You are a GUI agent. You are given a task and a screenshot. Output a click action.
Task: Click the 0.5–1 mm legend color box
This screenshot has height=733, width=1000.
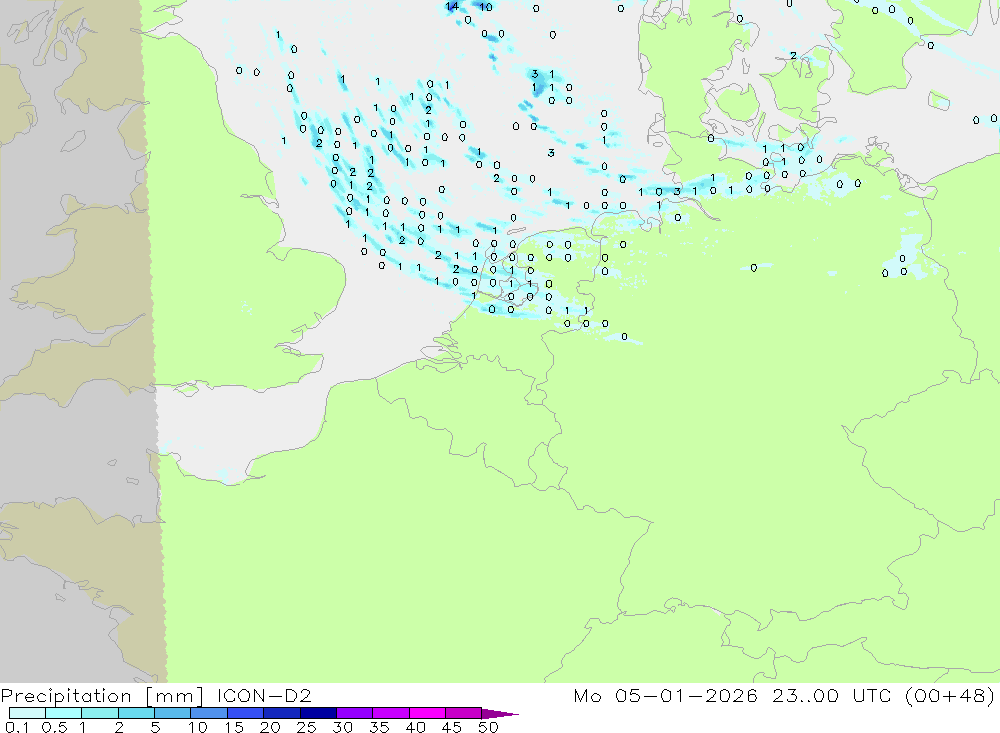pos(63,713)
